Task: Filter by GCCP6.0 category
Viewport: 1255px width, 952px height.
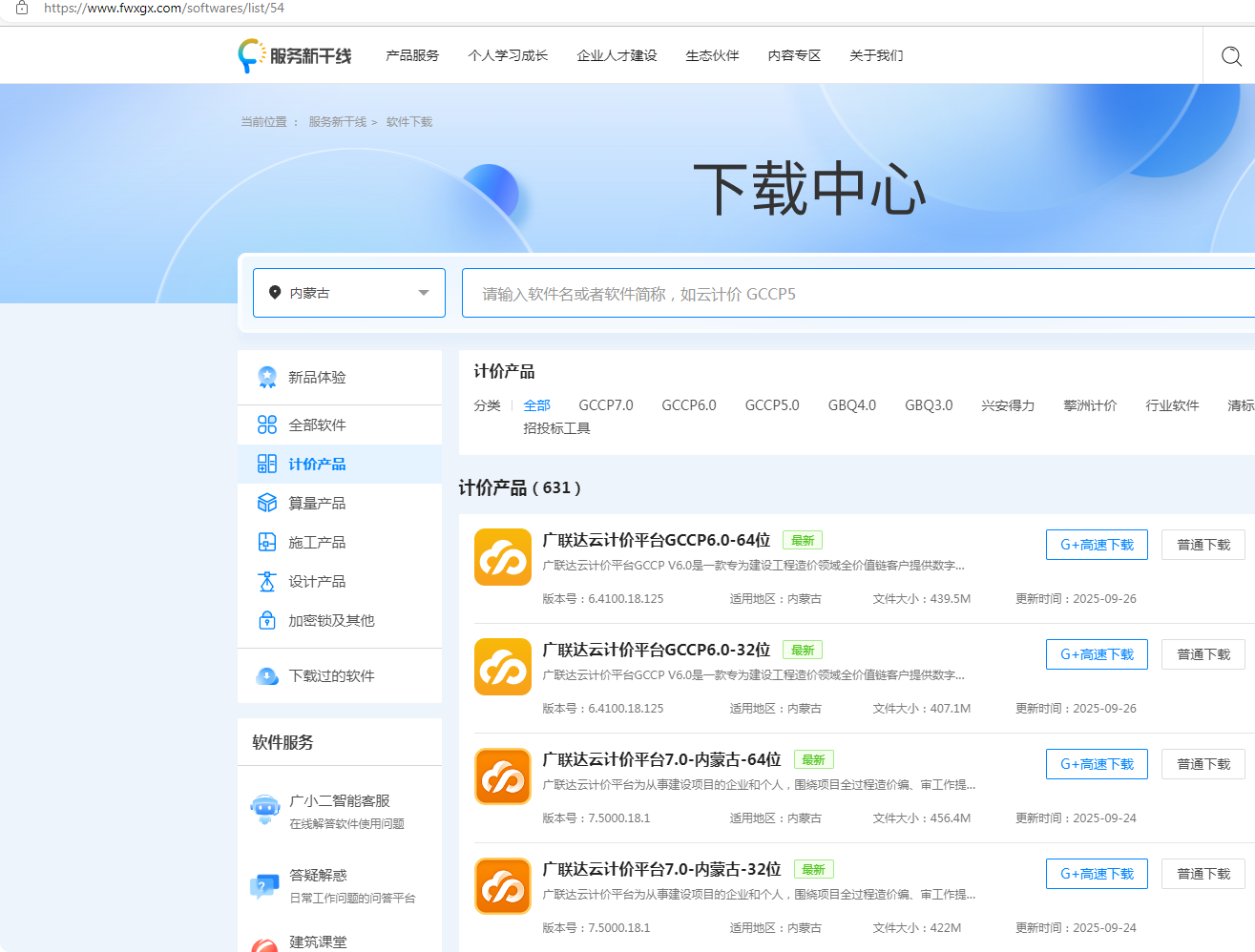Action: 689,405
